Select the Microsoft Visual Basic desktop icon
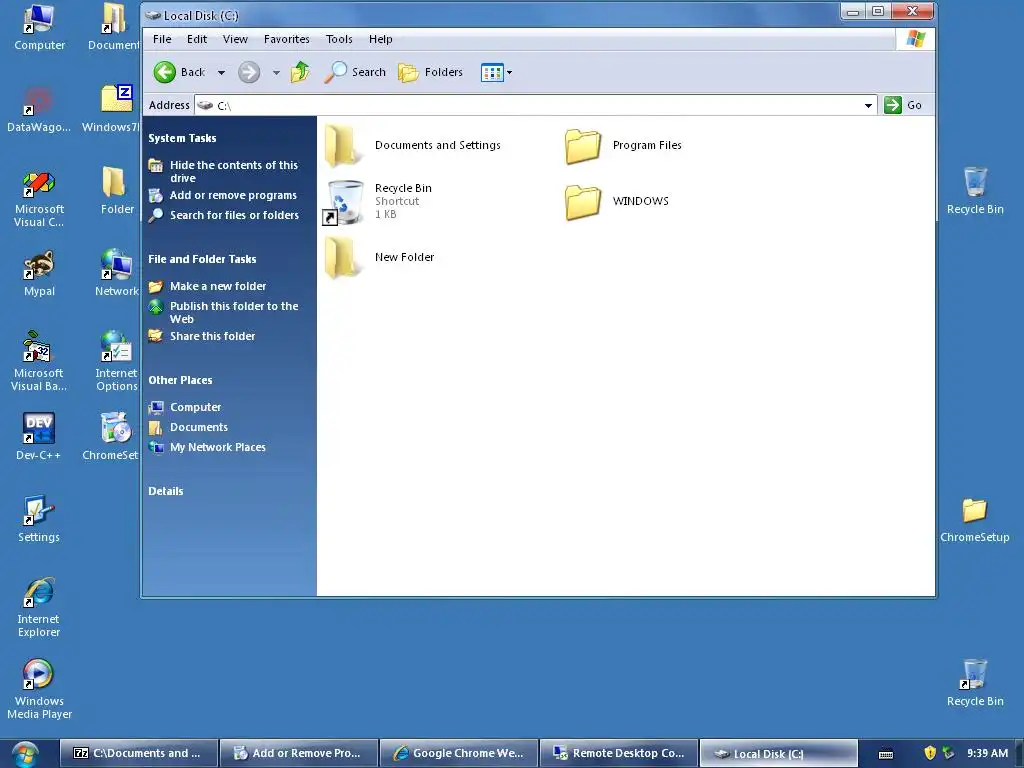1024x768 pixels. point(39,362)
